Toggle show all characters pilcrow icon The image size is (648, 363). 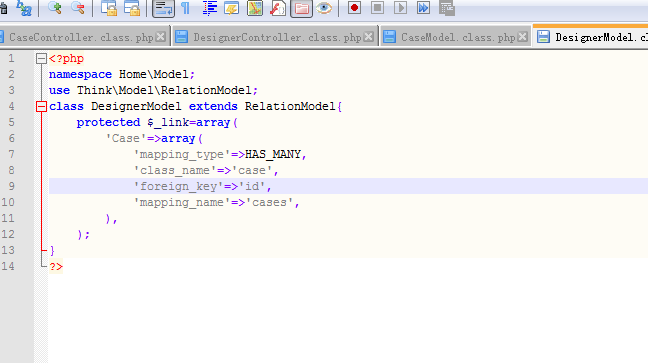(186, 8)
